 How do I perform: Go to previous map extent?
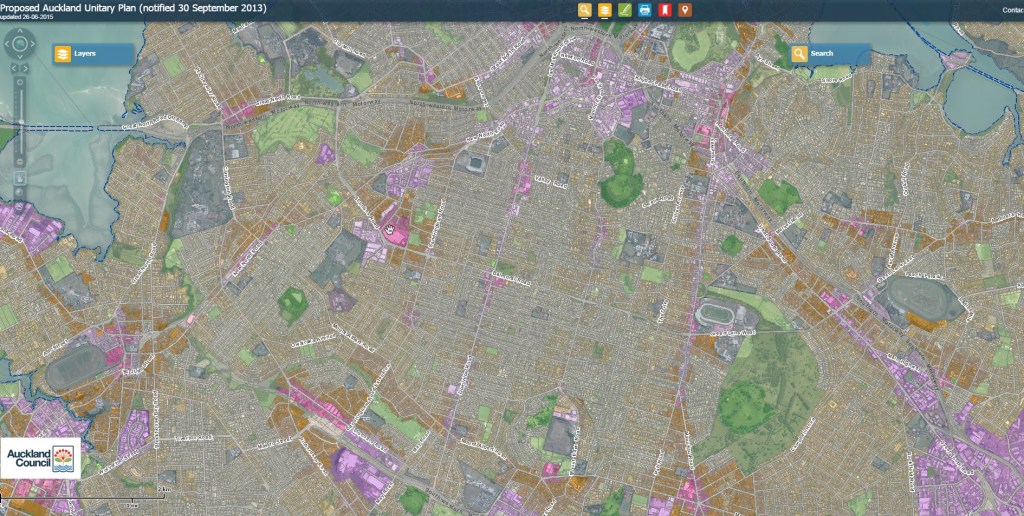14,68
